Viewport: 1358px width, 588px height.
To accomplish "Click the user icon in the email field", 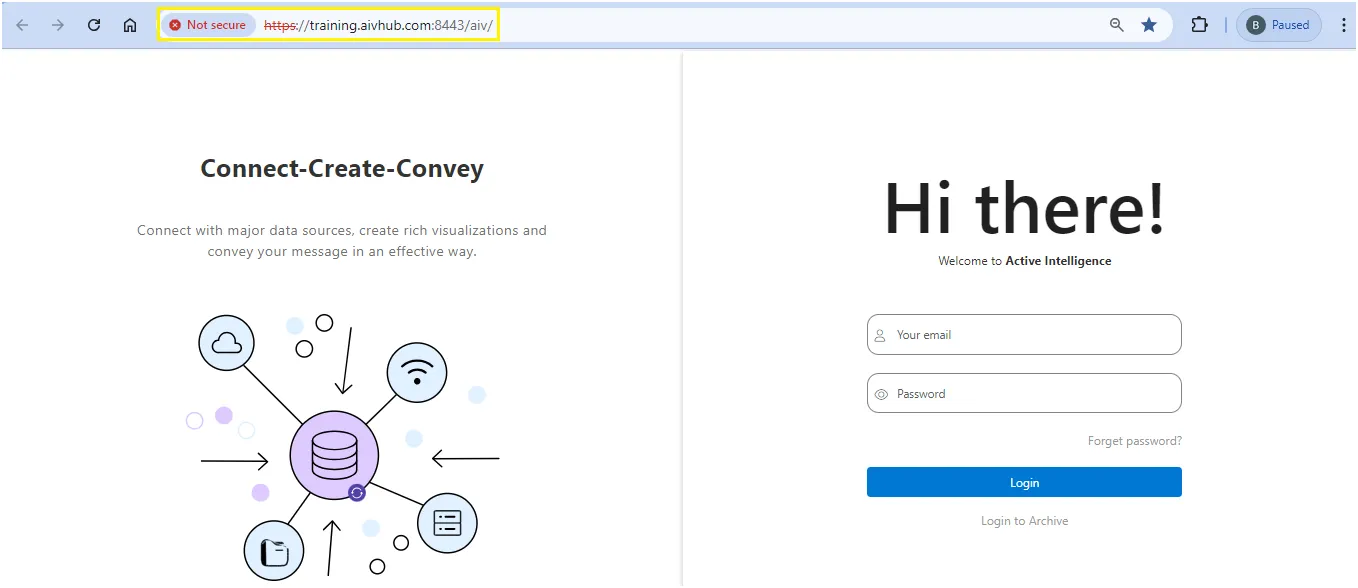I will (880, 336).
